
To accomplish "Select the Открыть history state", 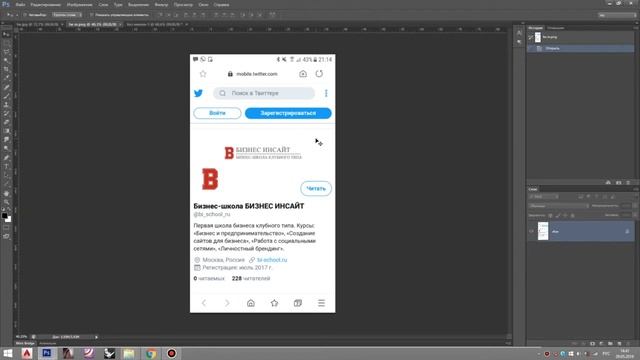I will [x=581, y=48].
